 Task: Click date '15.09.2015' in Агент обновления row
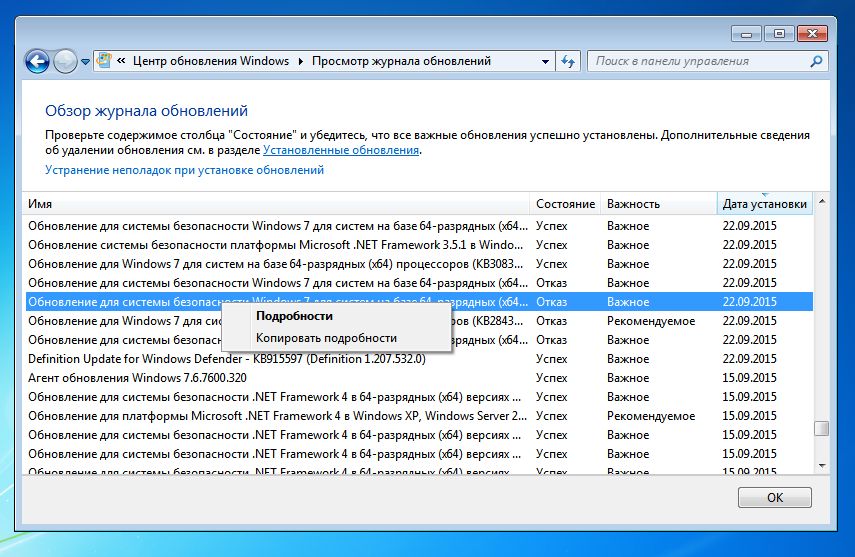(x=749, y=378)
